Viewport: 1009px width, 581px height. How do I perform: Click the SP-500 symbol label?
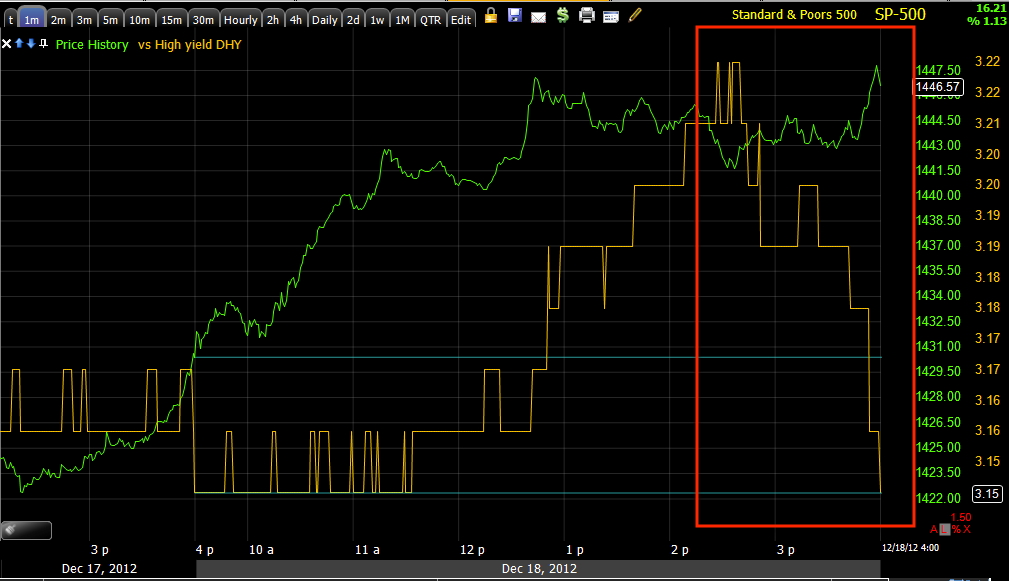[900, 14]
